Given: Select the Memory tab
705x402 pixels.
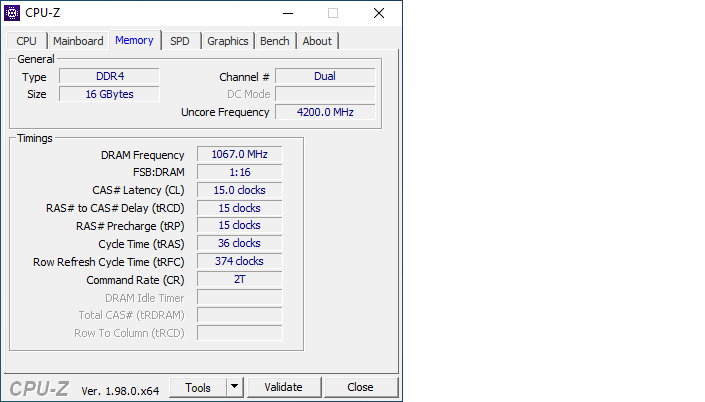Looking at the screenshot, I should (x=134, y=40).
